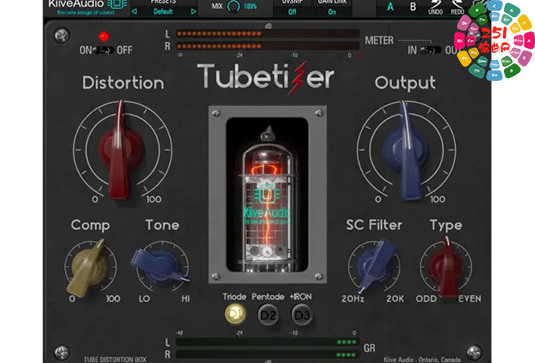Screen dimensions: 535x363
Task: Click the Comp label
Action: (90, 226)
